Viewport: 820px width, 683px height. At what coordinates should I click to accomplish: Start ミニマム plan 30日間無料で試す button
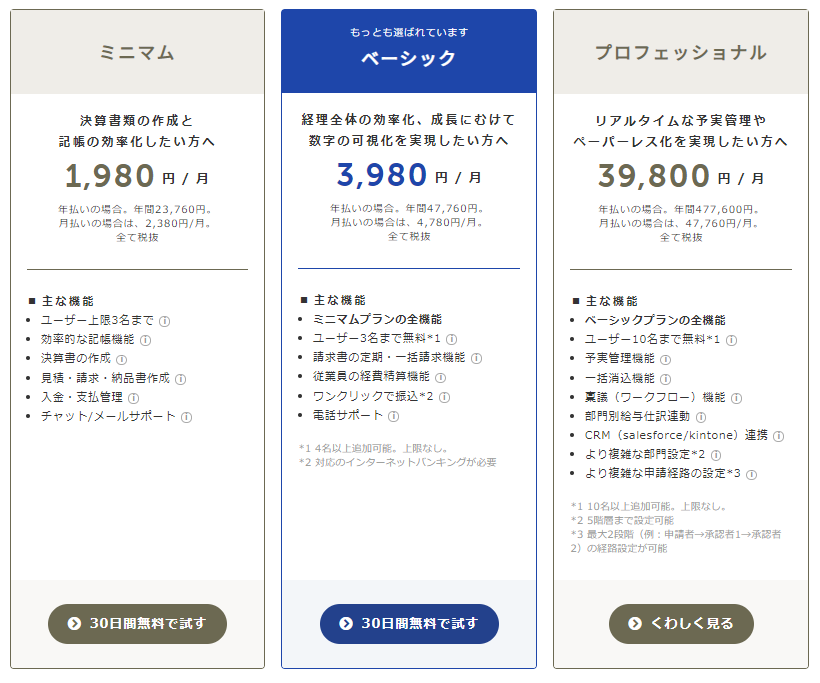pyautogui.click(x=137, y=624)
